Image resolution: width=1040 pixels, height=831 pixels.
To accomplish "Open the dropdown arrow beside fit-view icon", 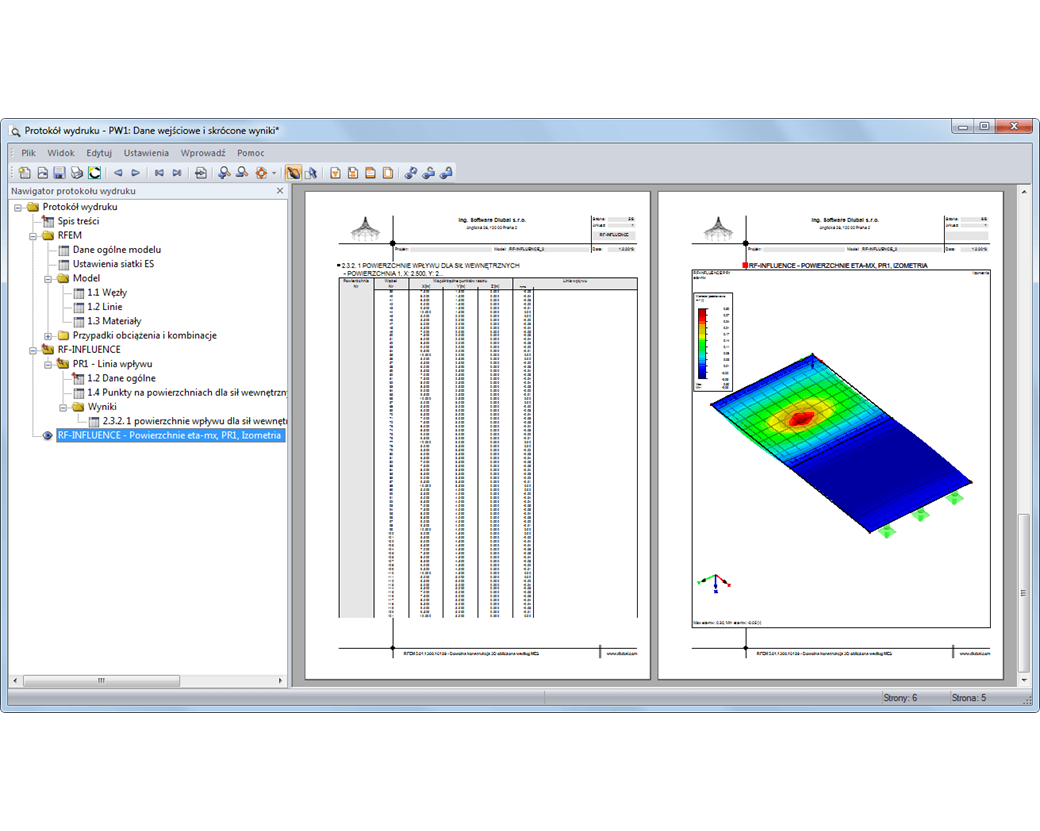I will pos(274,173).
